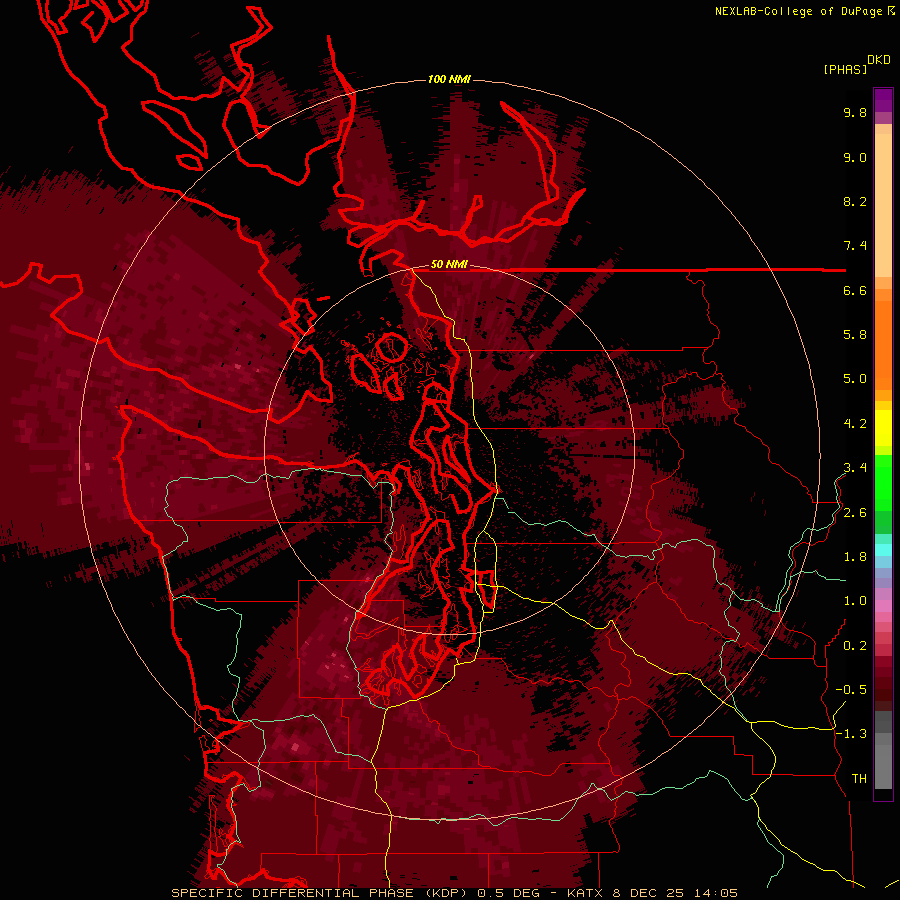Click the 4.2 scale value
The image size is (900, 900).
pyautogui.click(x=855, y=424)
